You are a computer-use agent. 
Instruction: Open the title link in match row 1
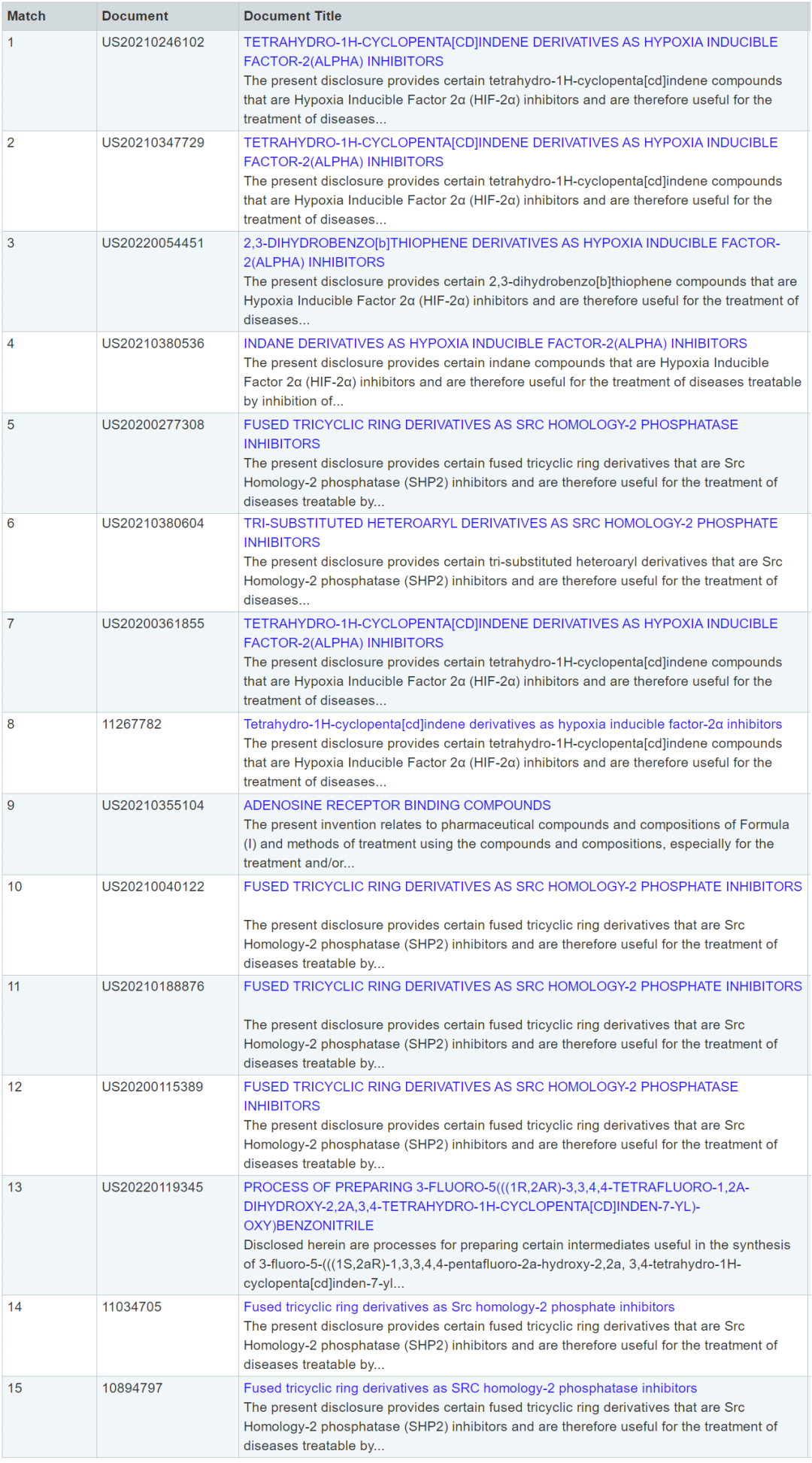[x=511, y=52]
